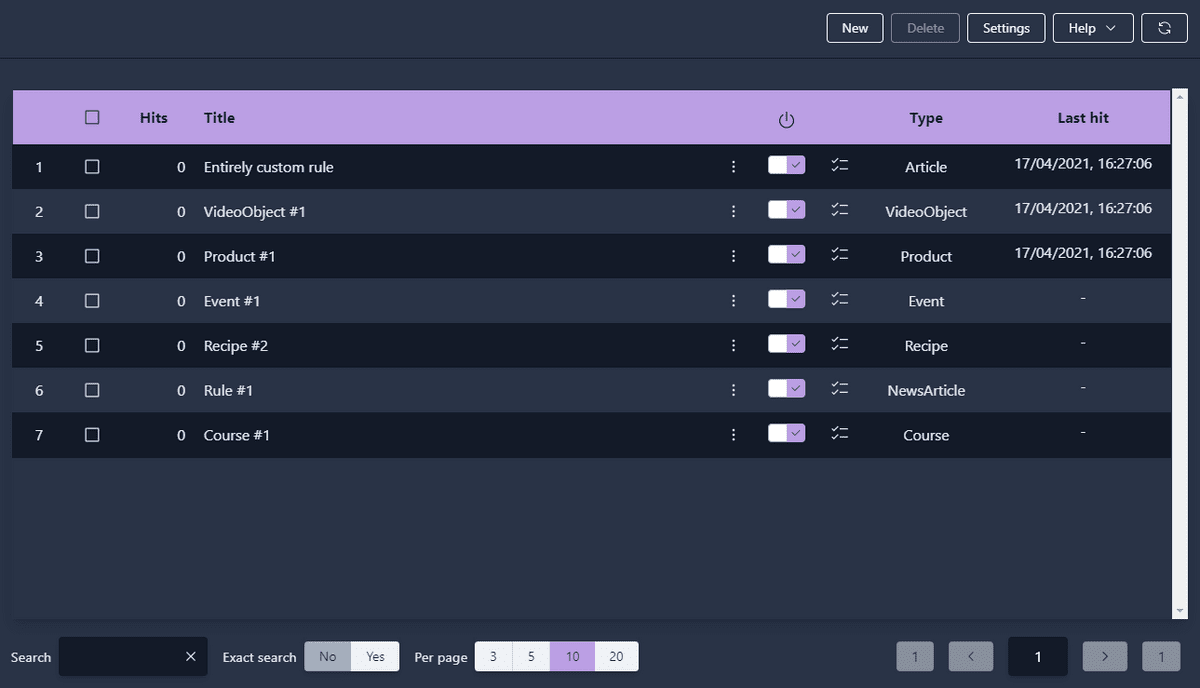Set exact search to No
Image resolution: width=1200 pixels, height=688 pixels.
tap(328, 656)
